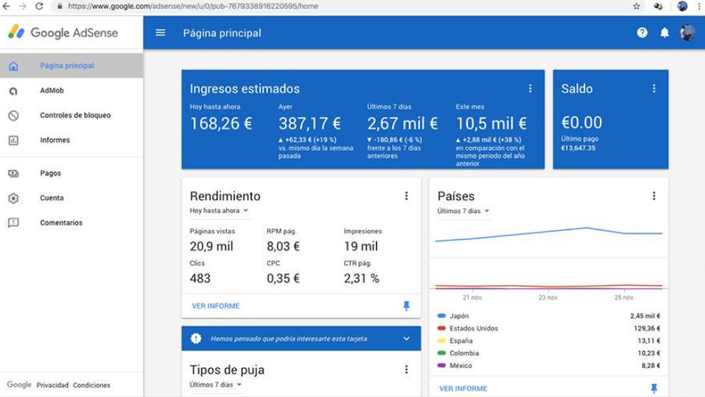Screen dimensions: 705x397
Task: Pin the Rendimiento card
Action: tap(406, 306)
